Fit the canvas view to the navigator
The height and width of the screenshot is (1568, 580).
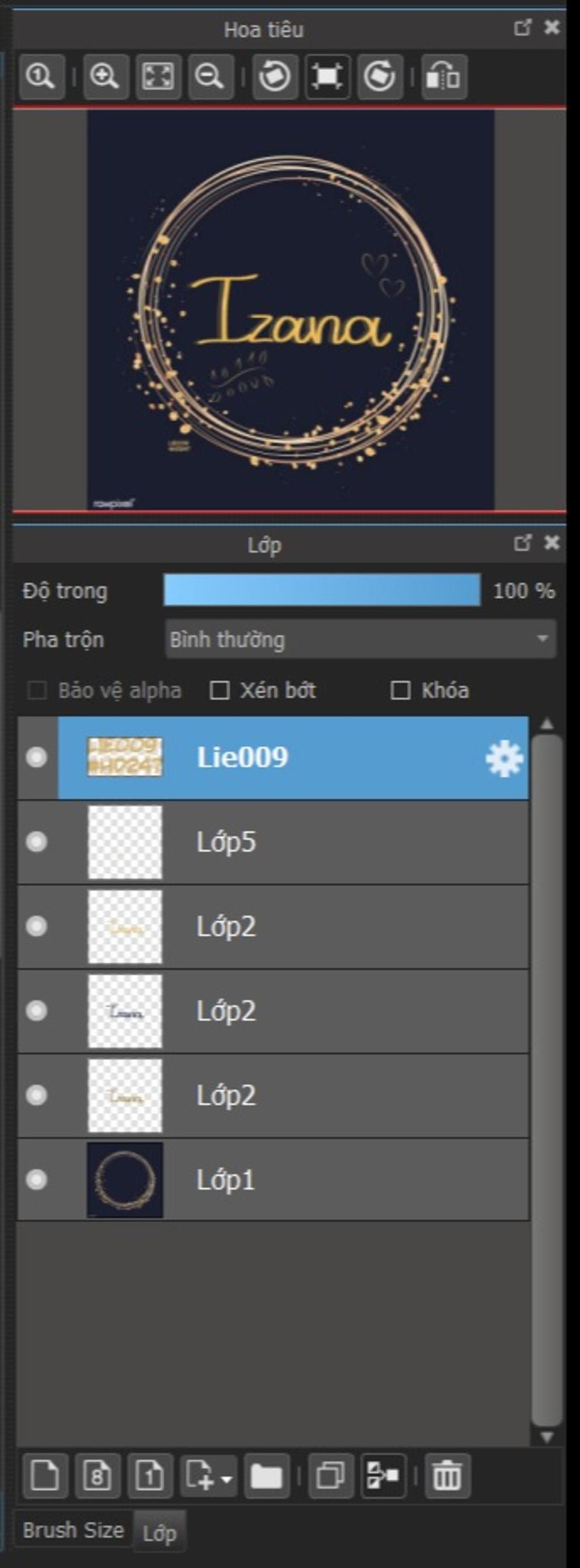pyautogui.click(x=158, y=76)
